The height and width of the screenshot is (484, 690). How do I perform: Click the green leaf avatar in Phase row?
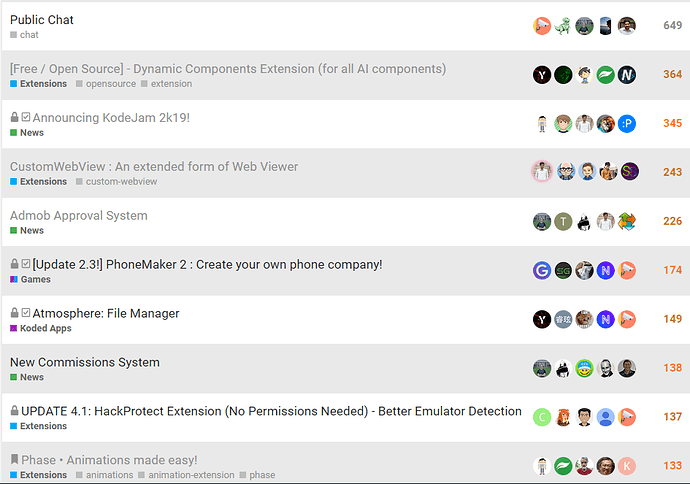pos(563,466)
